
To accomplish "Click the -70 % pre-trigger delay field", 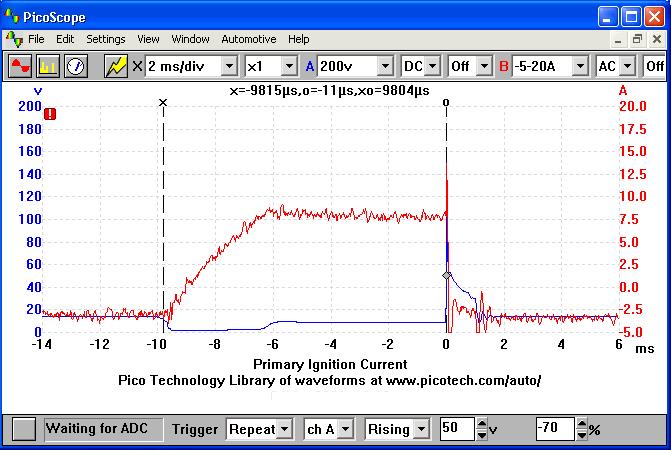I will pos(555,428).
